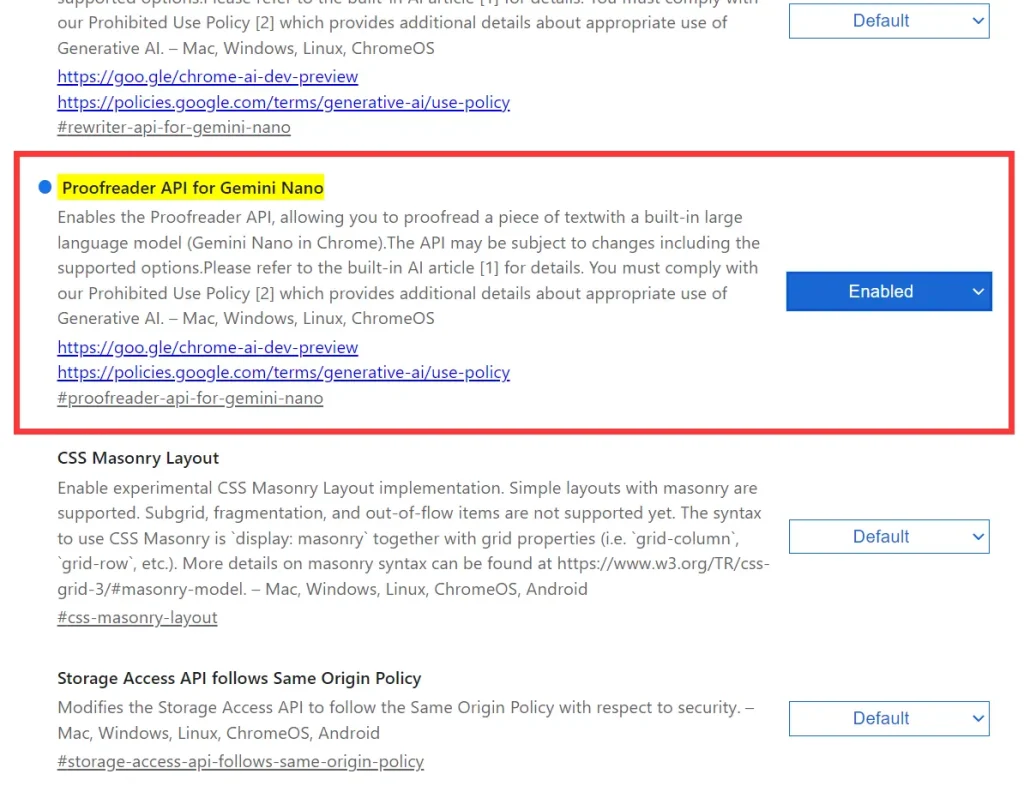Open generative-ai use-policy link under Proofreader API
Viewport: 1024px width, 810px height.
tap(283, 372)
